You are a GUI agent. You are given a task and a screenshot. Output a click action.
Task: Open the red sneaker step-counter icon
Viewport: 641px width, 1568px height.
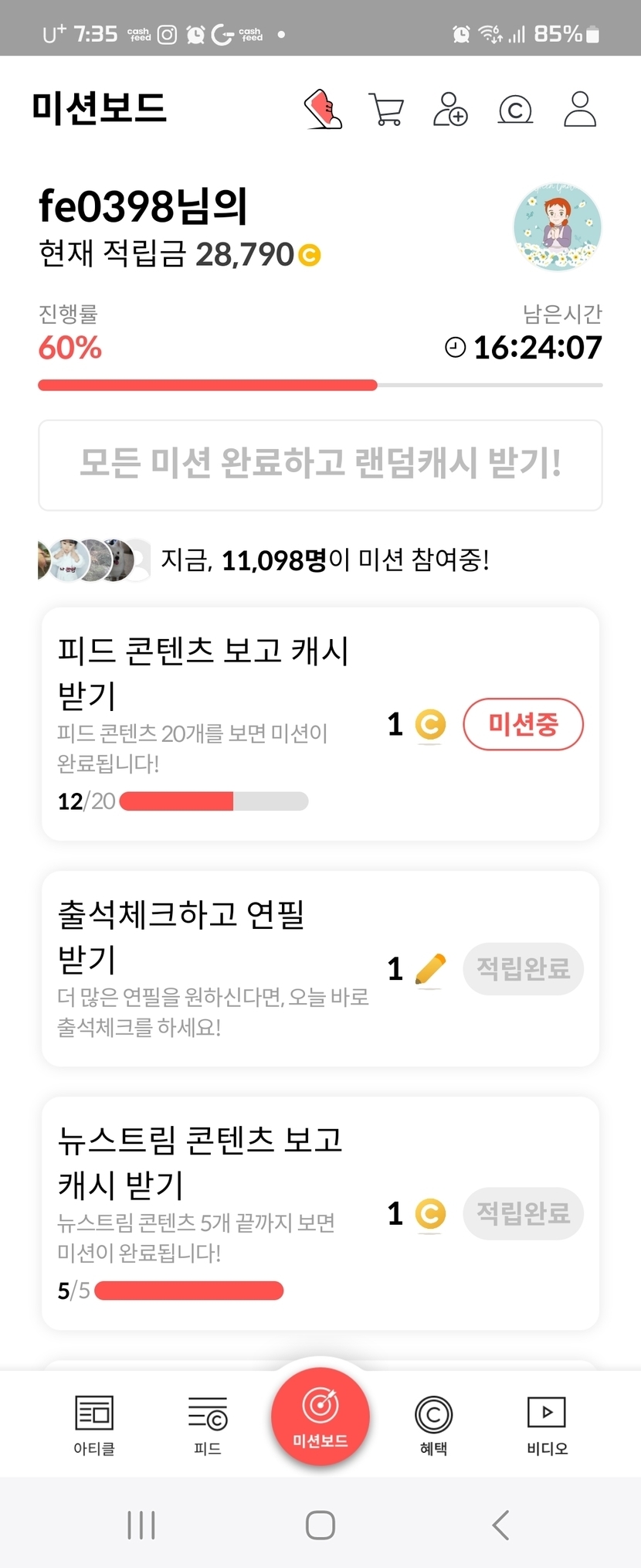(324, 109)
